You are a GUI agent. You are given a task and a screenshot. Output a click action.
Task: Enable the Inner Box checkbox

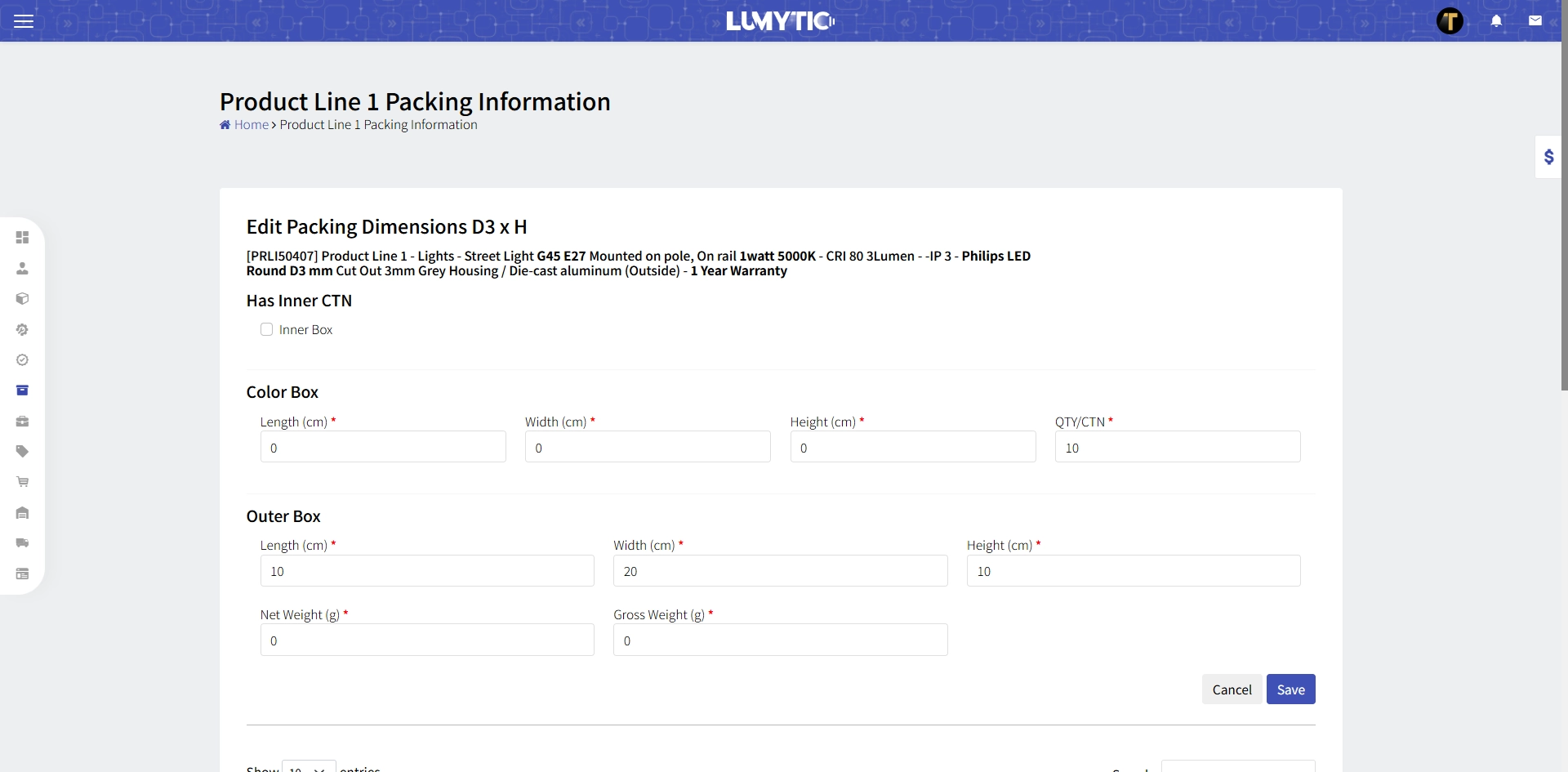266,330
